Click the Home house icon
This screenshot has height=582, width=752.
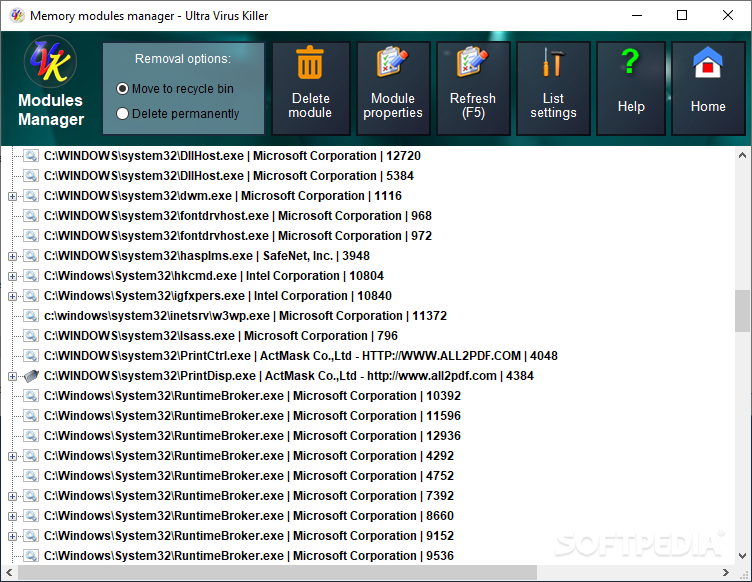(x=707, y=62)
